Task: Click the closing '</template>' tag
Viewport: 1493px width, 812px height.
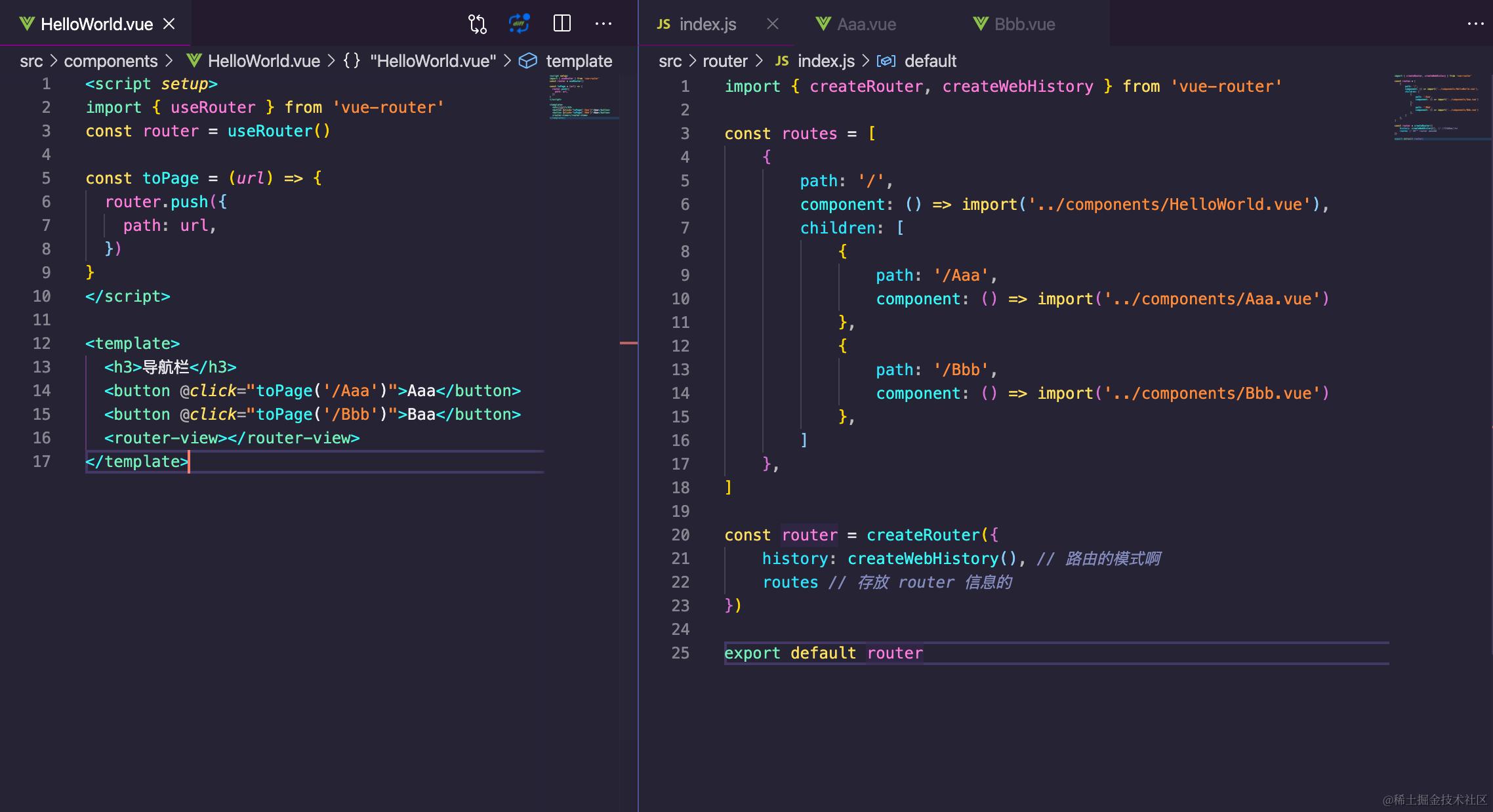Action: 137,461
